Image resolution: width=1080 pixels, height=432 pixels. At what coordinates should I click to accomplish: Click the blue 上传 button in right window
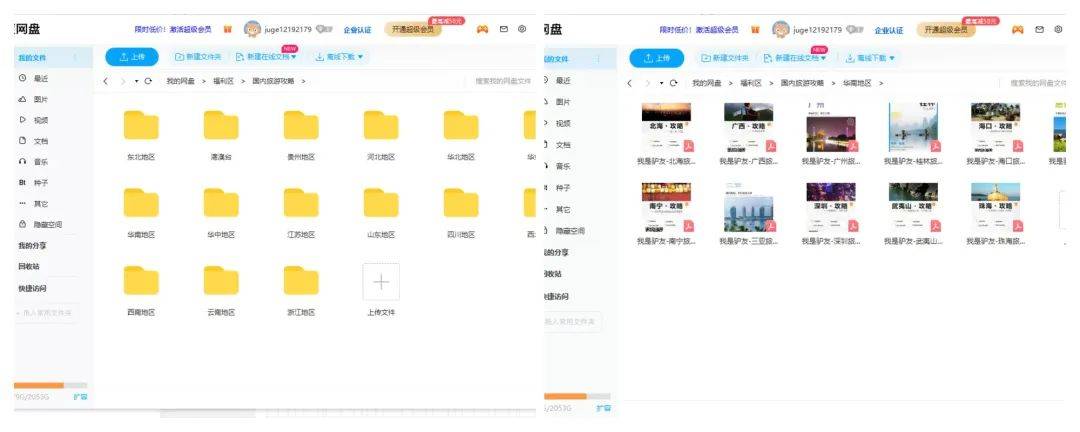tap(657, 59)
